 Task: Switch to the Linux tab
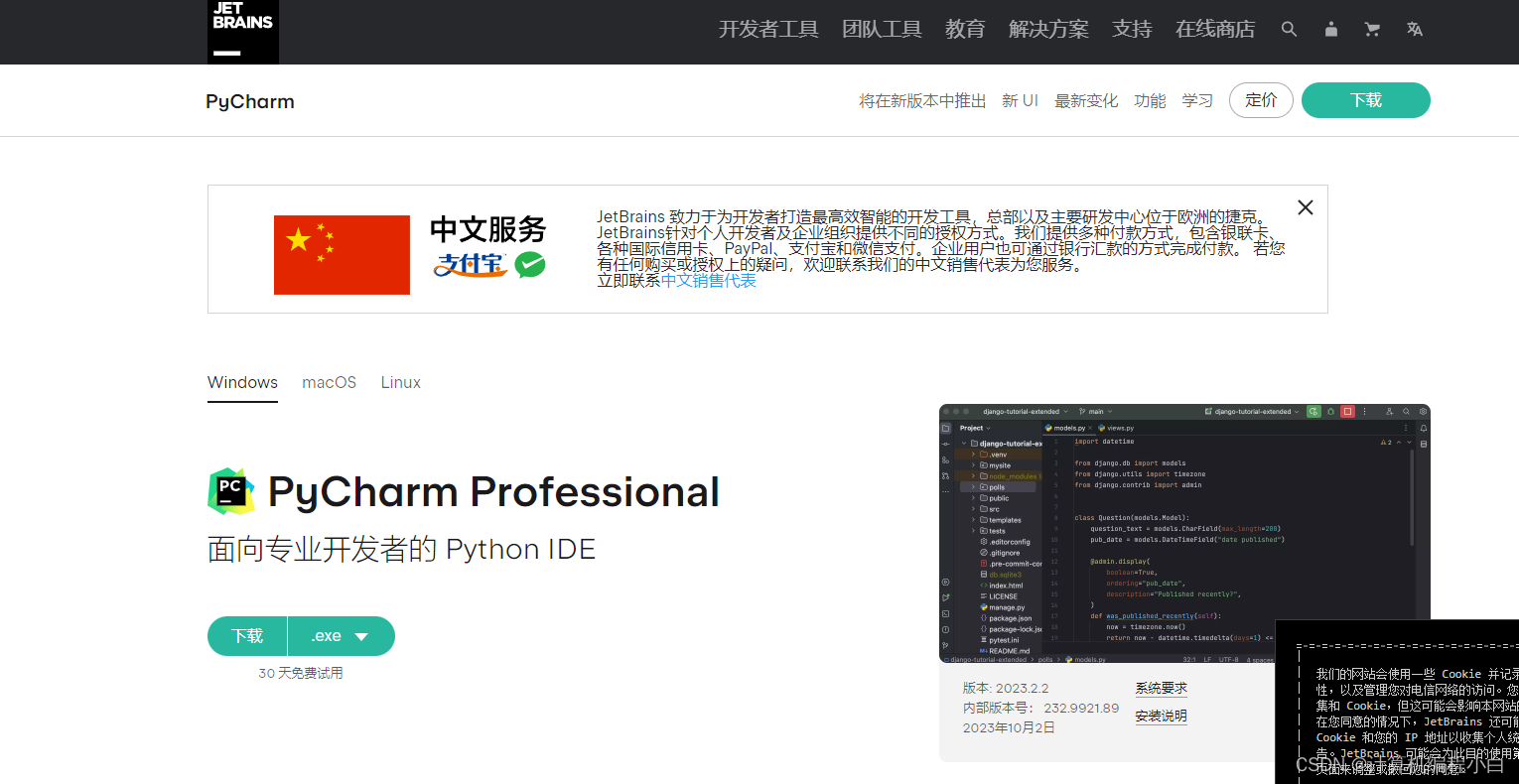(x=401, y=382)
